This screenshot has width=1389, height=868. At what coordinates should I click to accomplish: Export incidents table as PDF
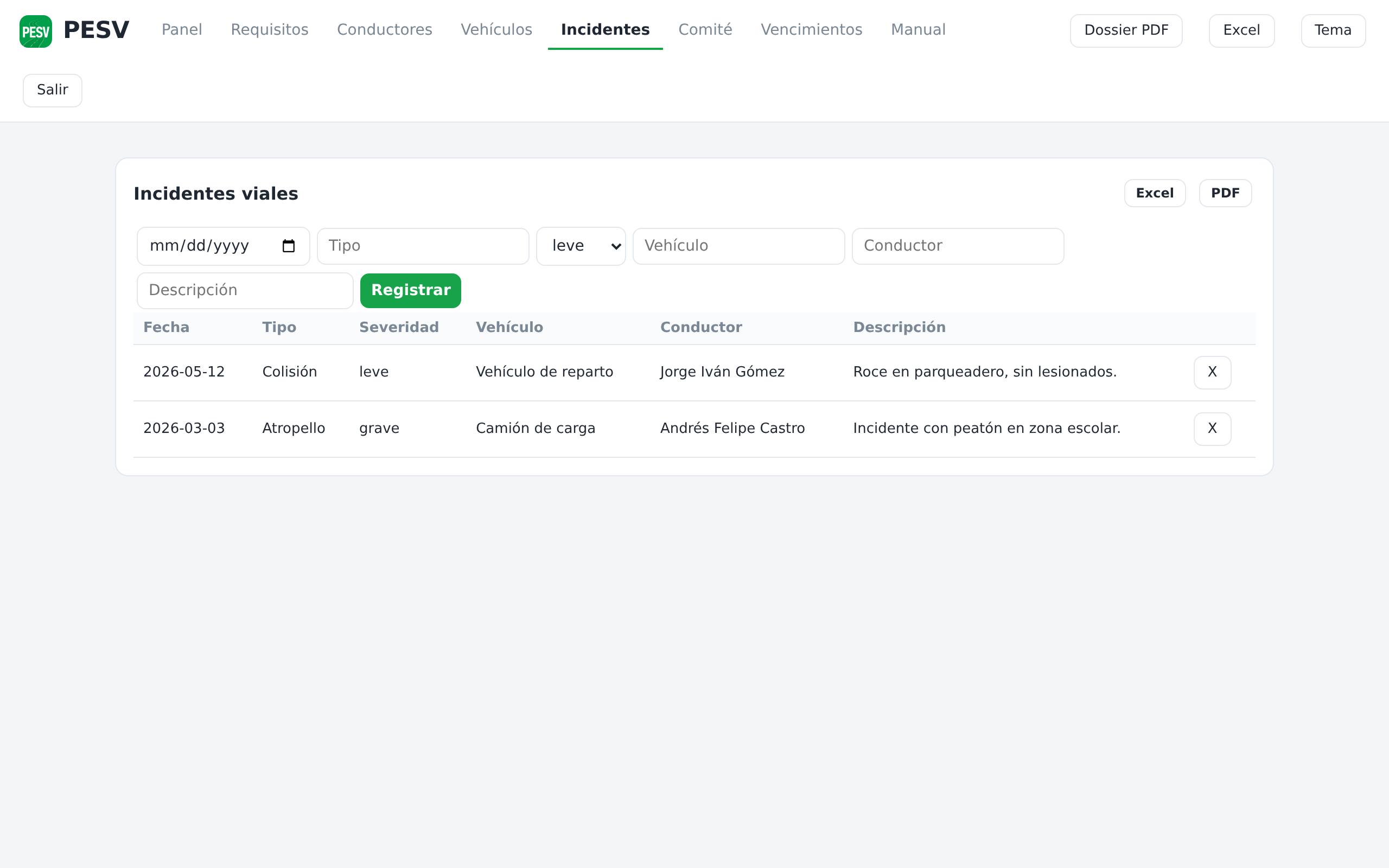coord(1226,194)
